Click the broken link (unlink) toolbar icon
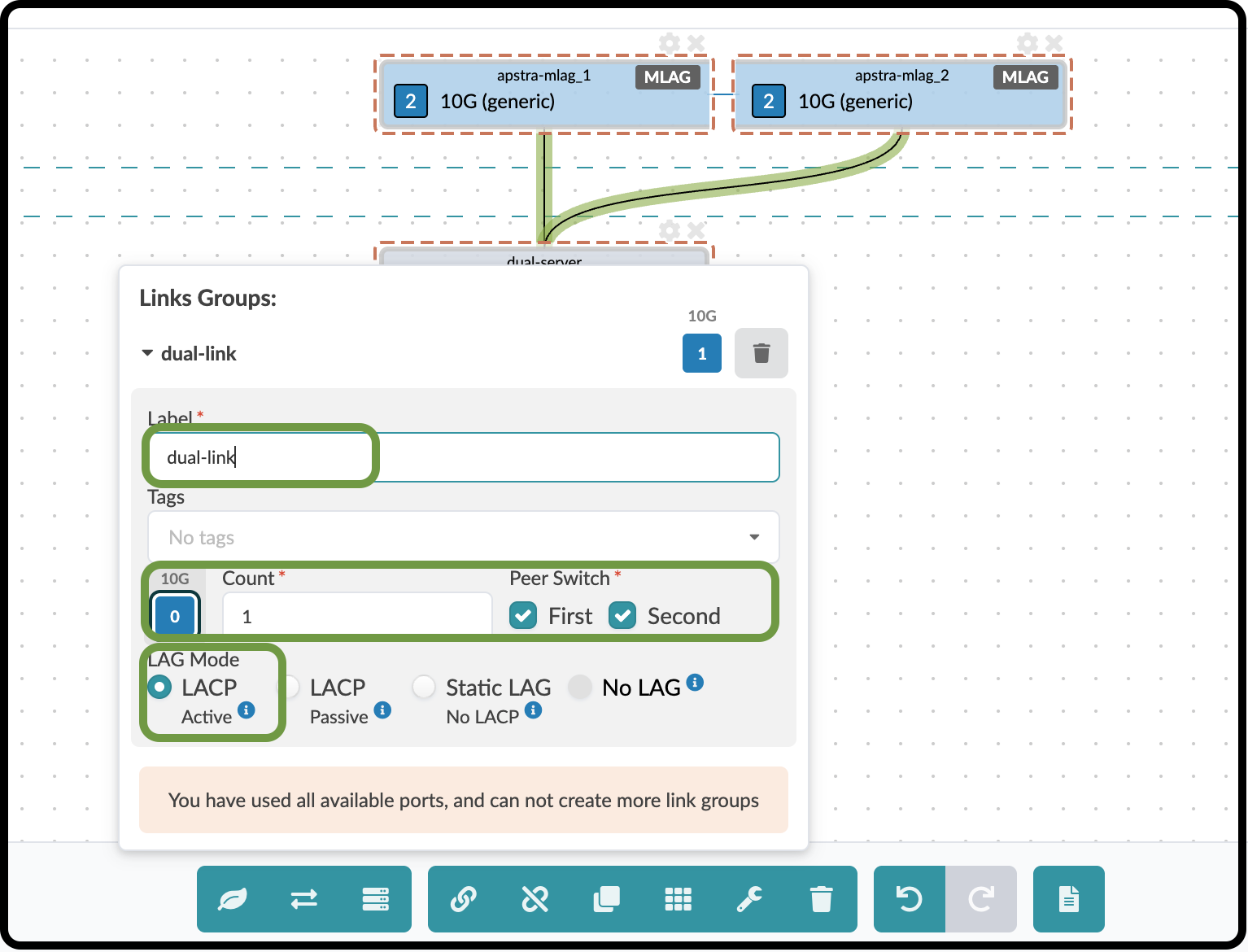The width and height of the screenshot is (1248, 952). click(535, 899)
